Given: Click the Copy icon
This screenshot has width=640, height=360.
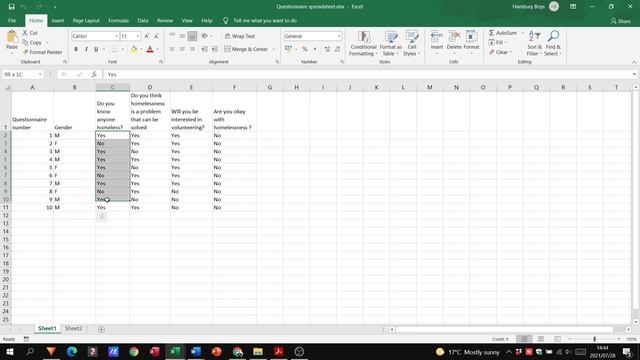Looking at the screenshot, I should [25, 42].
